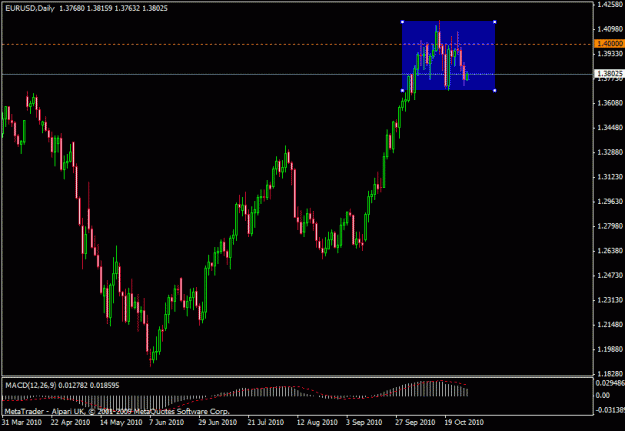Viewport: 625px width, 431px height.
Task: Click the 1.32880 price axis label
Action: (610, 152)
